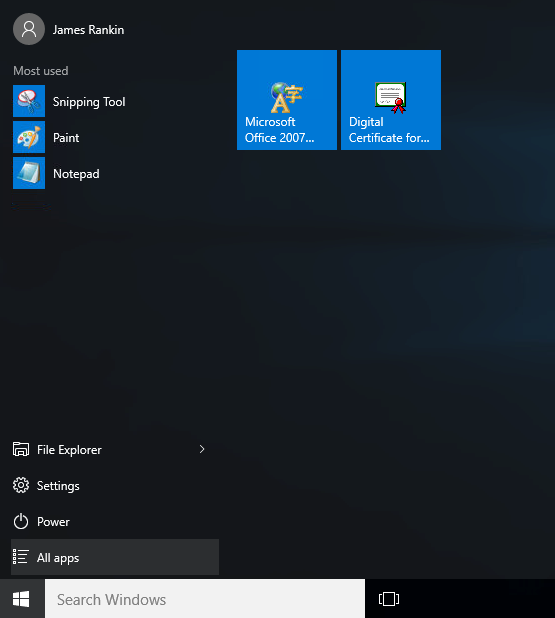Select the Snipping Tool text label
This screenshot has width=555, height=618.
pos(89,102)
